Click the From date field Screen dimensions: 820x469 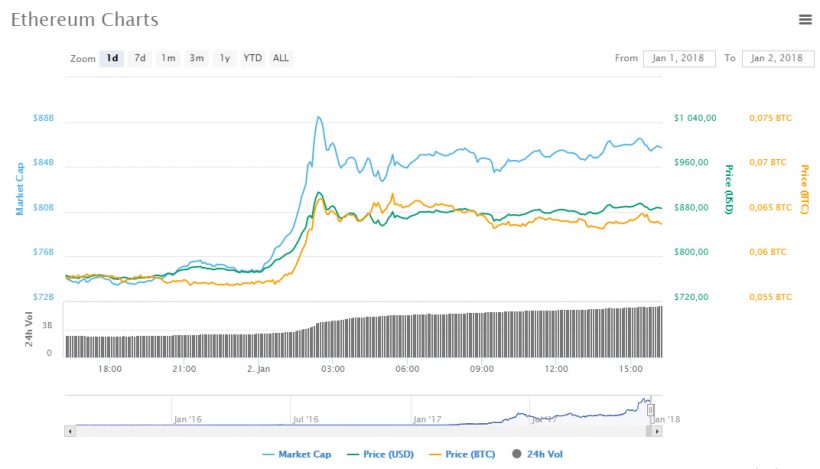pos(679,58)
